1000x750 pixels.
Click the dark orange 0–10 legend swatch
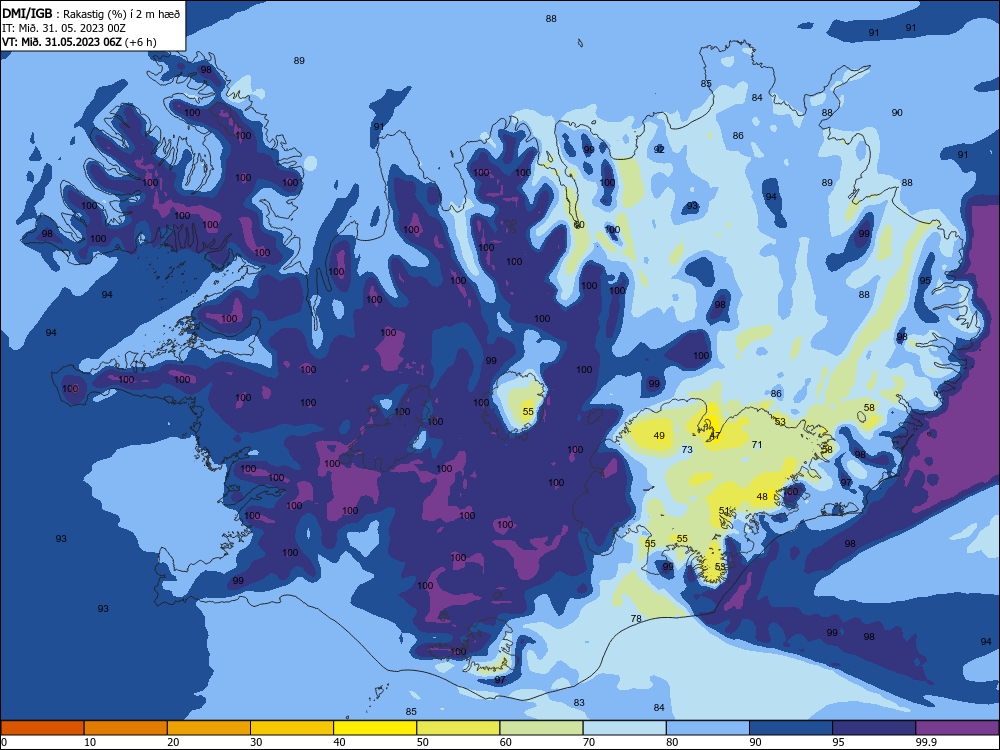pos(42,728)
